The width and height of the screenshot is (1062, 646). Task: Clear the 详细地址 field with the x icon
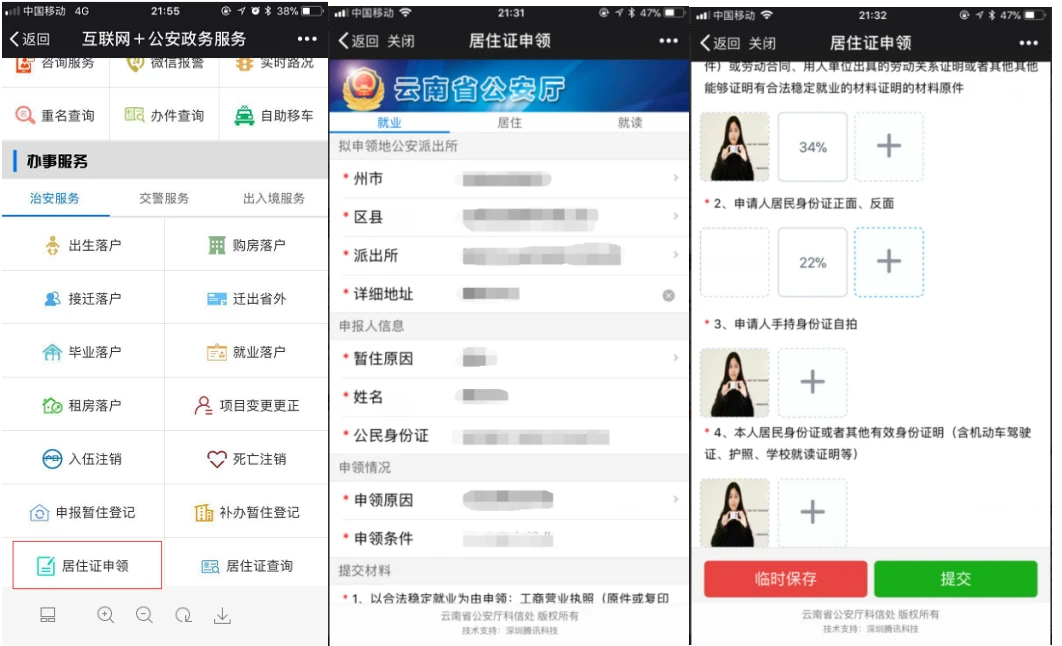coord(668,295)
